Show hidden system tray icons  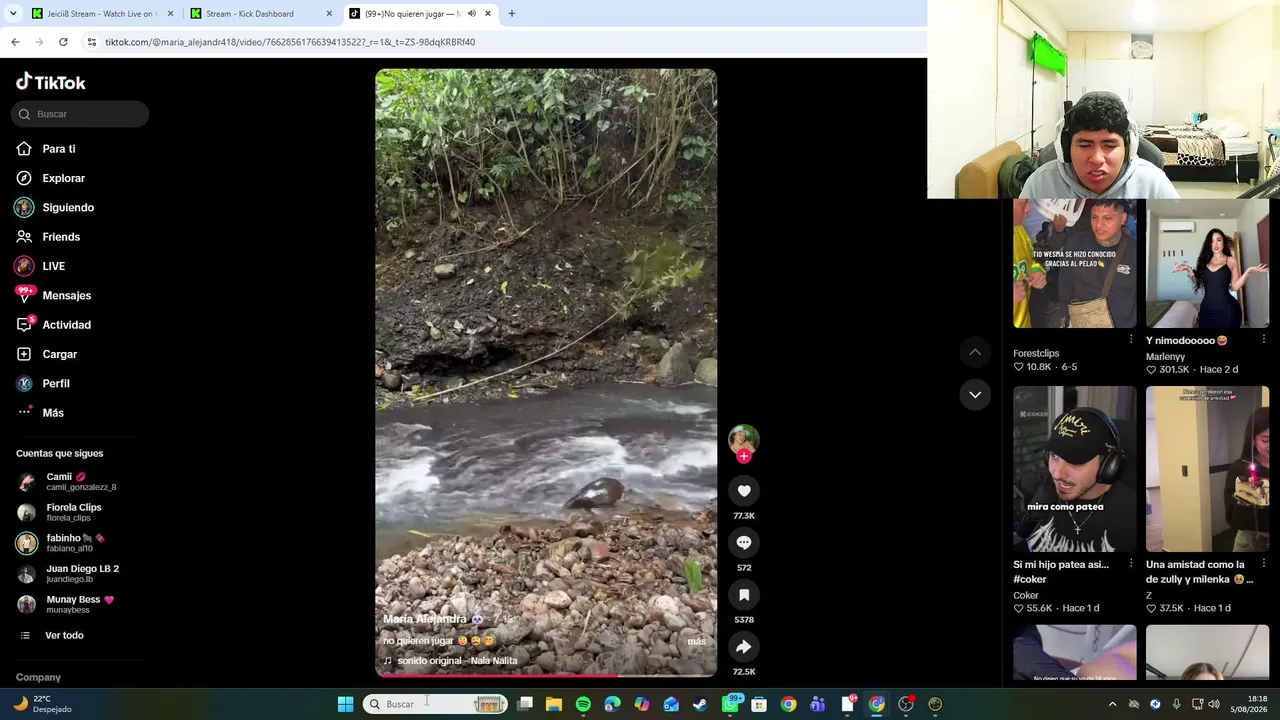[1112, 704]
